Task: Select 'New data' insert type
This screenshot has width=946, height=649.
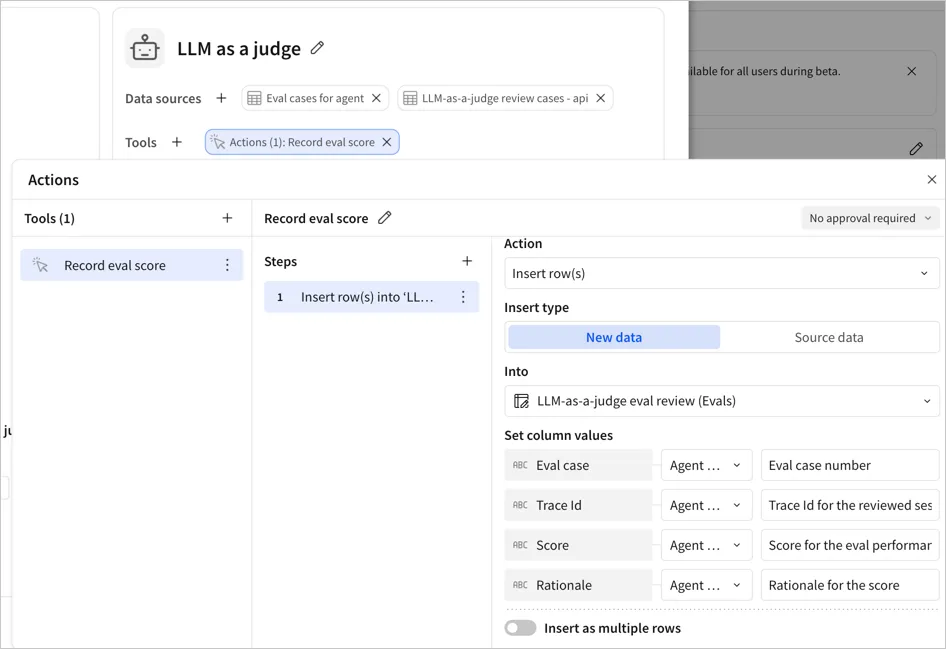Action: pyautogui.click(x=614, y=337)
